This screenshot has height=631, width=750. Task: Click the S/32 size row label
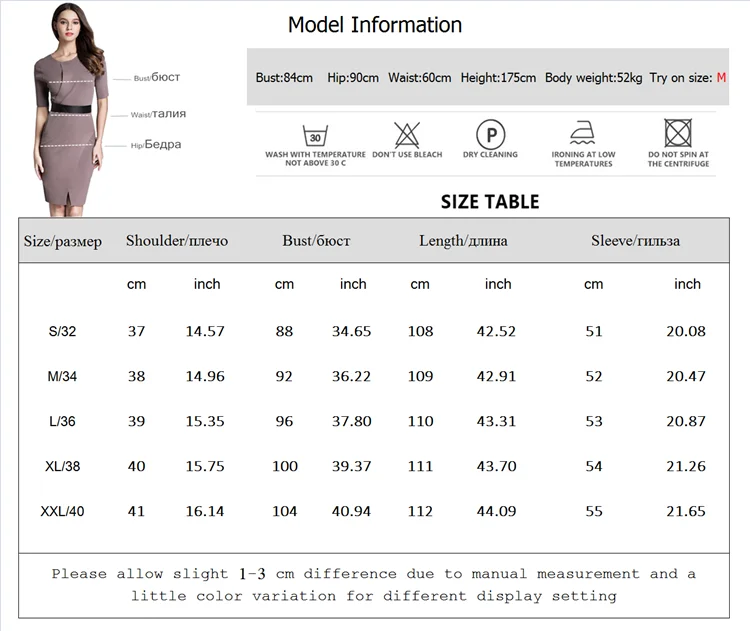point(62,331)
